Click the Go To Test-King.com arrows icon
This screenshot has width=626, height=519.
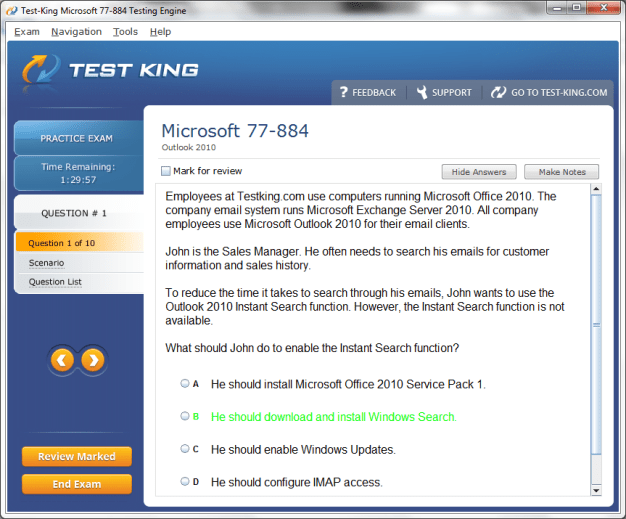click(498, 92)
